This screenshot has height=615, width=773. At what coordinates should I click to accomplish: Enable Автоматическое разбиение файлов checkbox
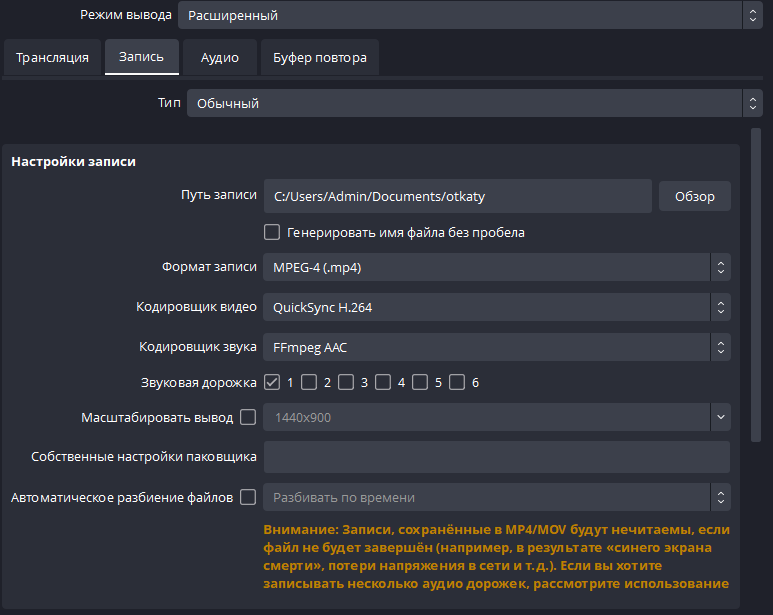coord(248,497)
